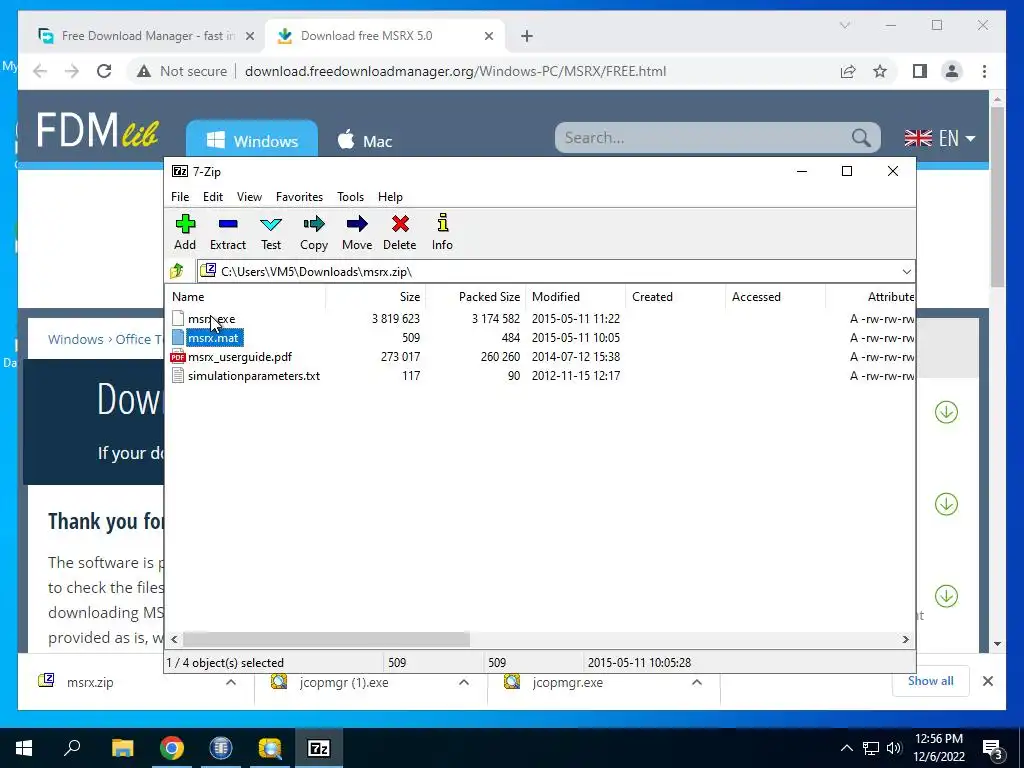Go up one folder level in 7-Zip
The image size is (1024, 768).
click(x=177, y=271)
